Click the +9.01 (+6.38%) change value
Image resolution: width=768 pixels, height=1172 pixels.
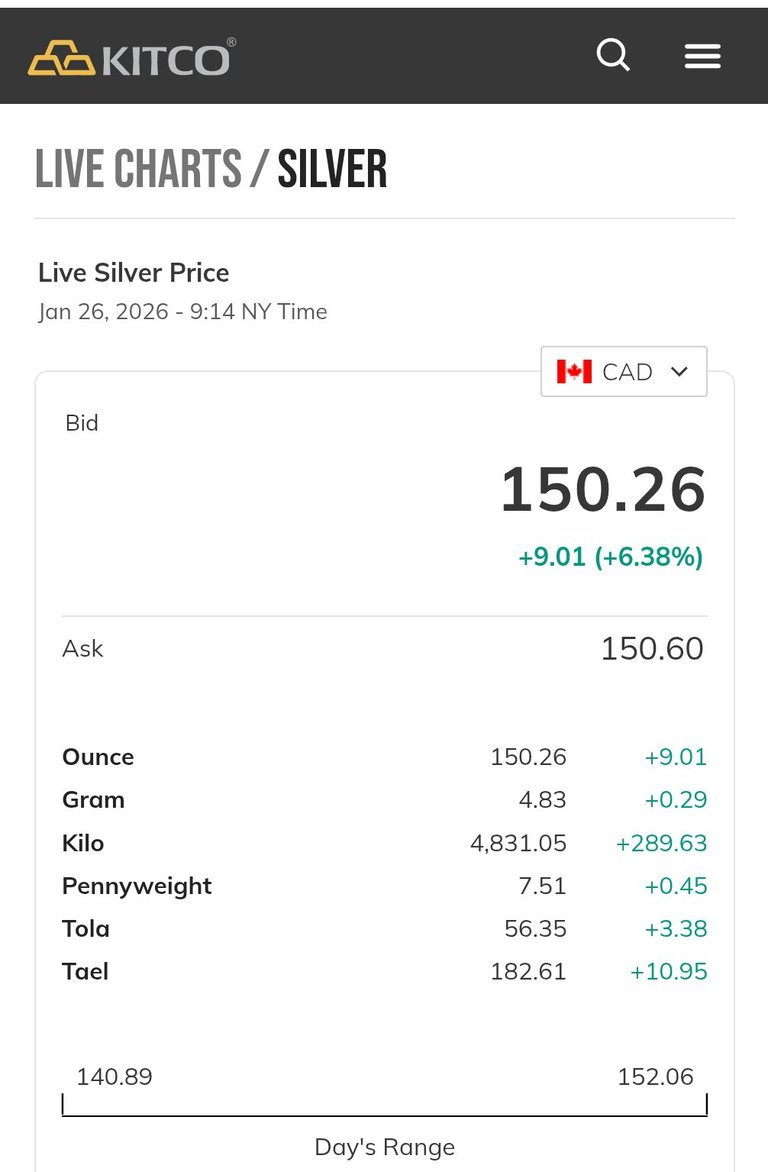pos(610,557)
